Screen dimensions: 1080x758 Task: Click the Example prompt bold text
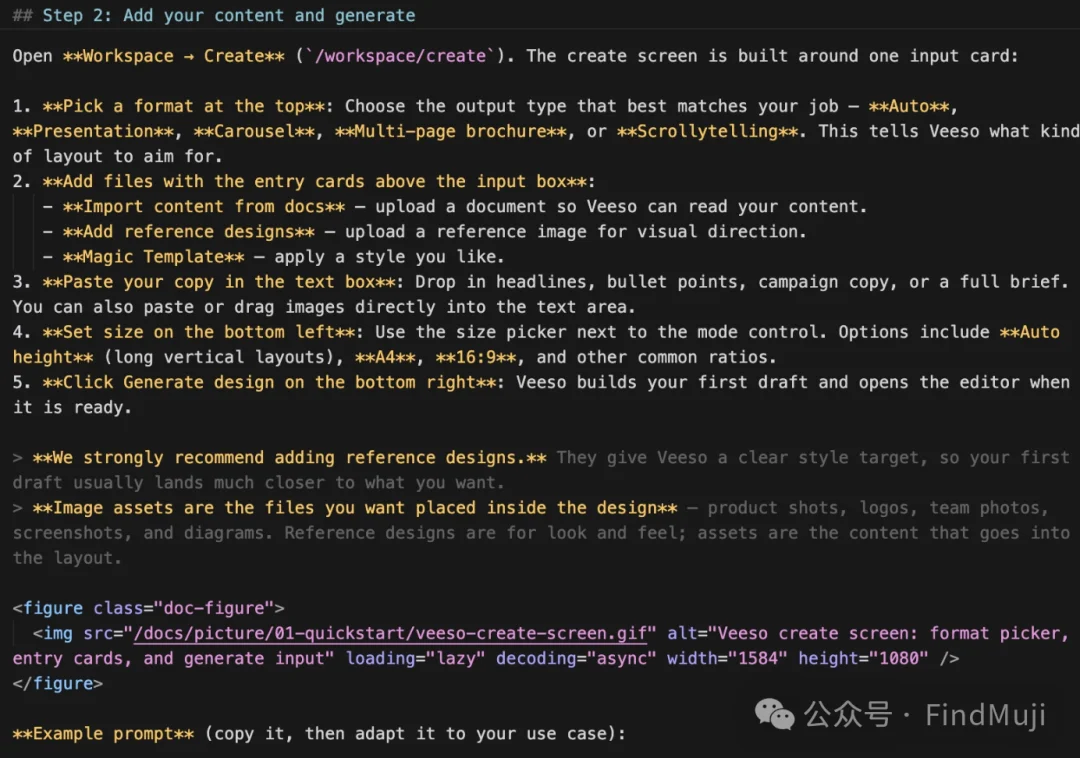103,734
